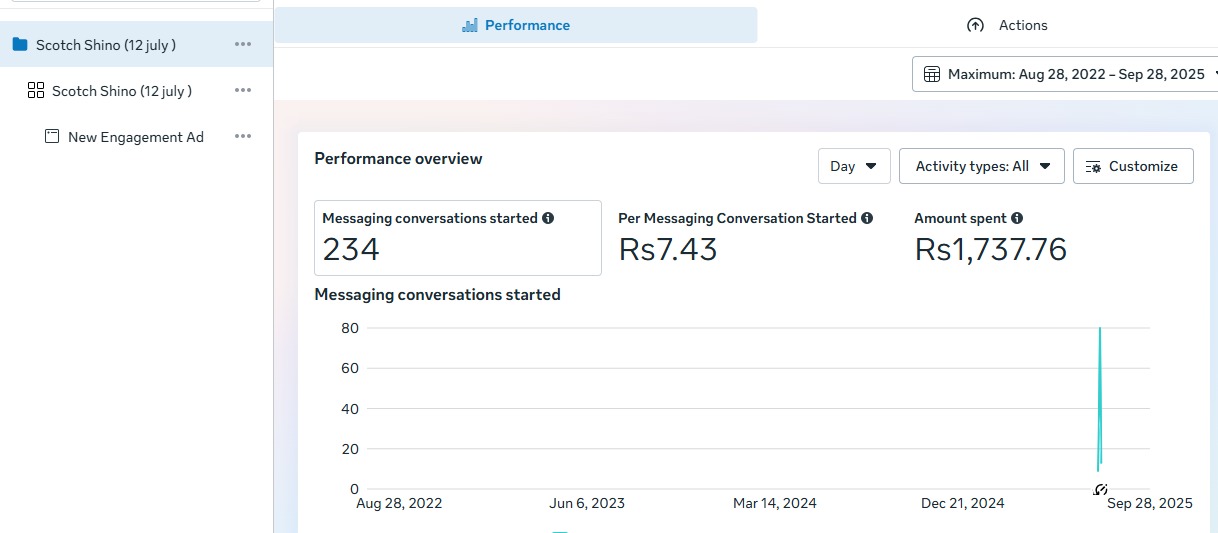Image resolution: width=1218 pixels, height=533 pixels.
Task: Open more options for the campaign folder row
Action: [243, 45]
